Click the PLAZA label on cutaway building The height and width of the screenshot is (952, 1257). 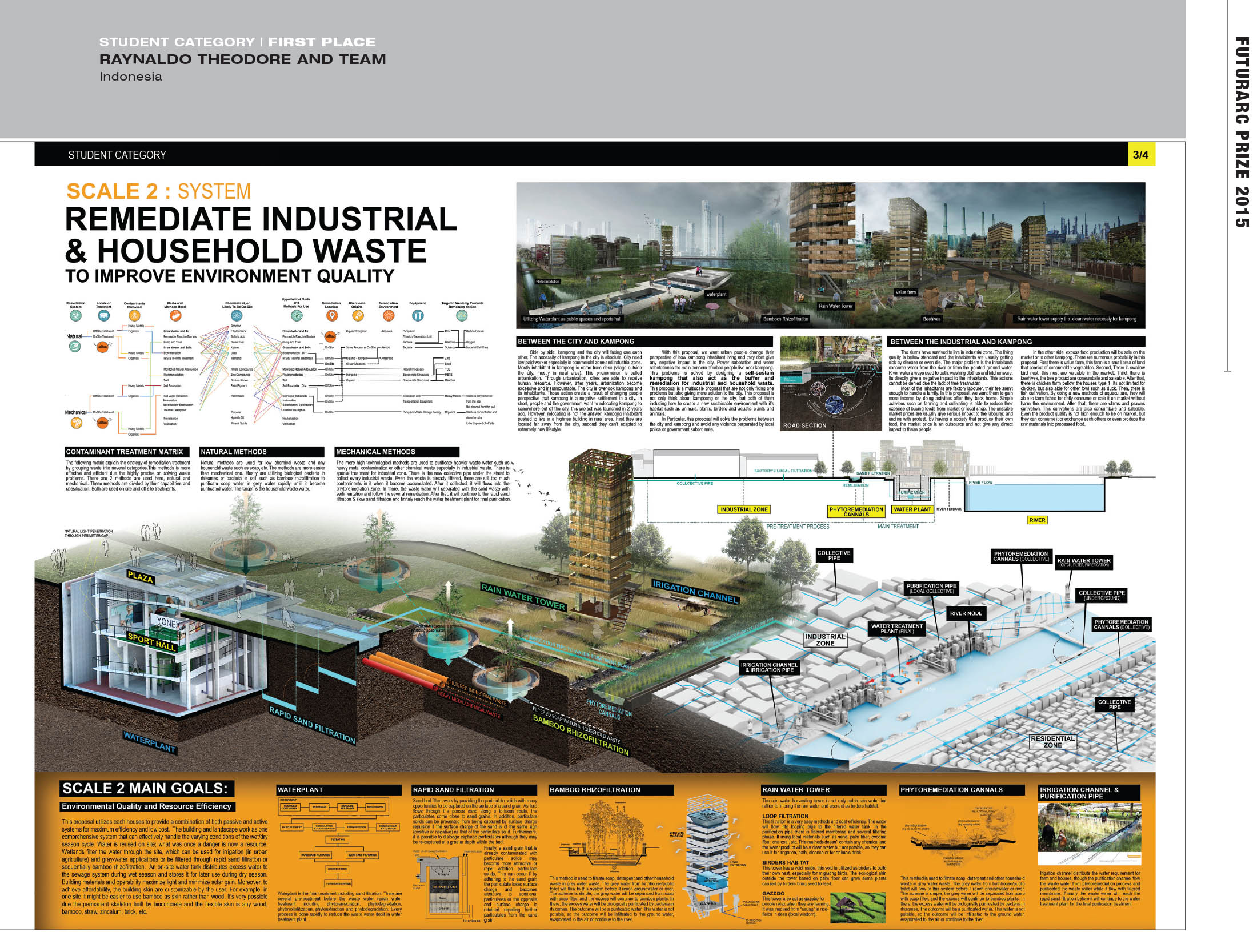click(141, 577)
